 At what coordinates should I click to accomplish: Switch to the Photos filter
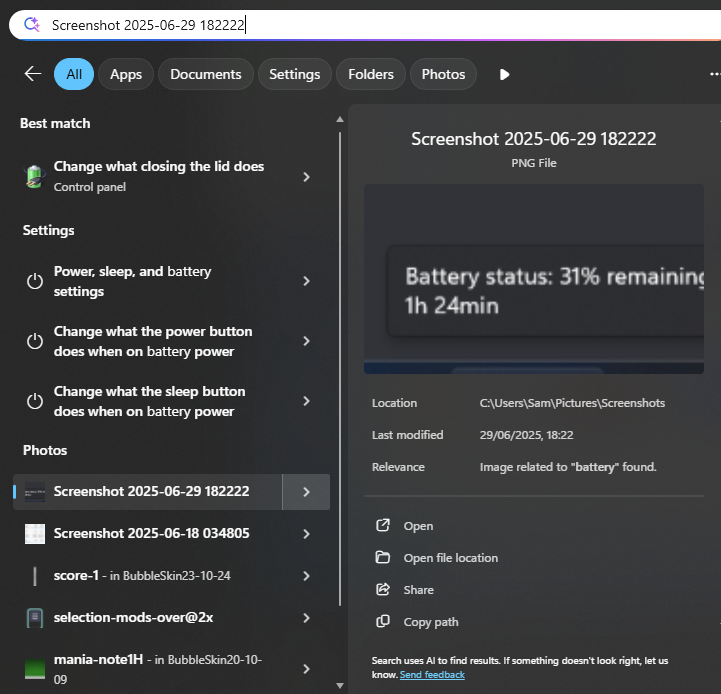pyautogui.click(x=443, y=74)
